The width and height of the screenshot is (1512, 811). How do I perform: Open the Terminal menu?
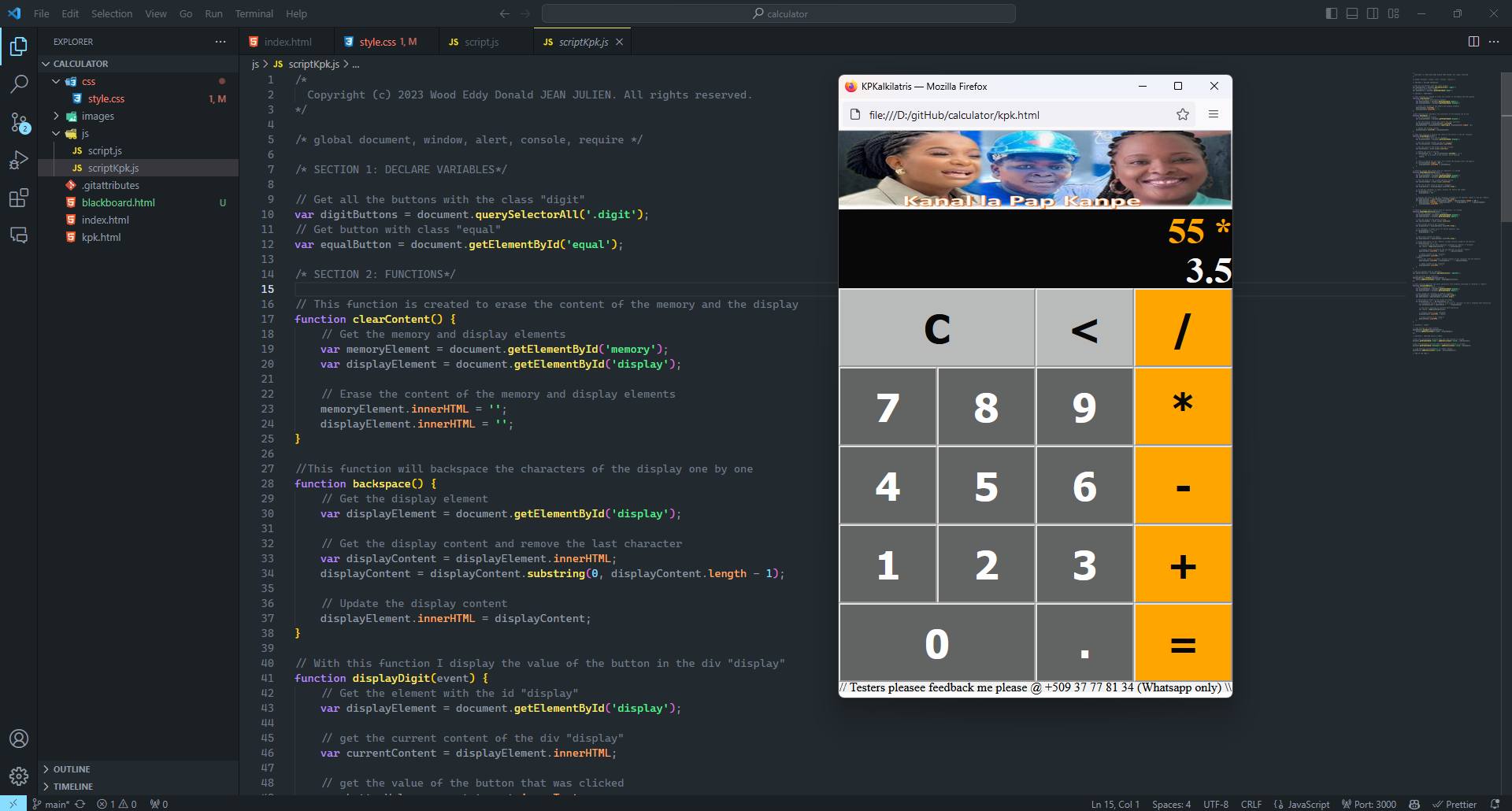point(254,13)
